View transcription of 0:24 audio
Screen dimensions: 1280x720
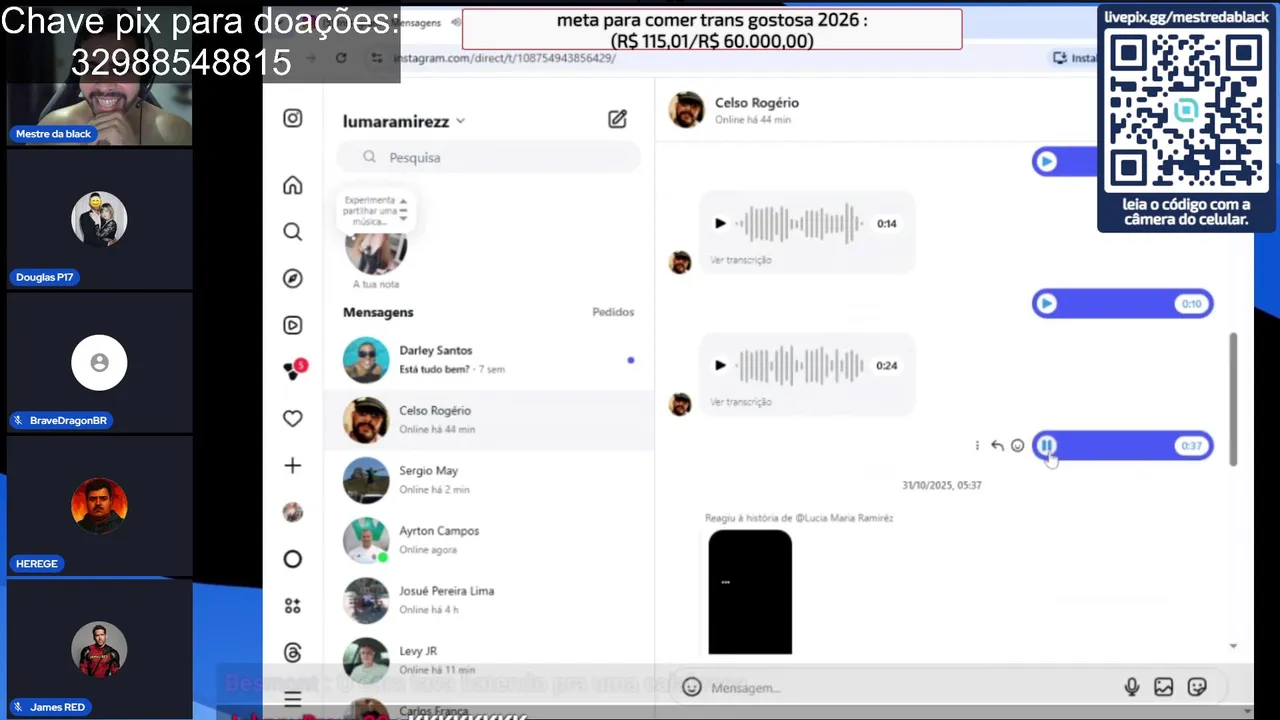point(741,402)
